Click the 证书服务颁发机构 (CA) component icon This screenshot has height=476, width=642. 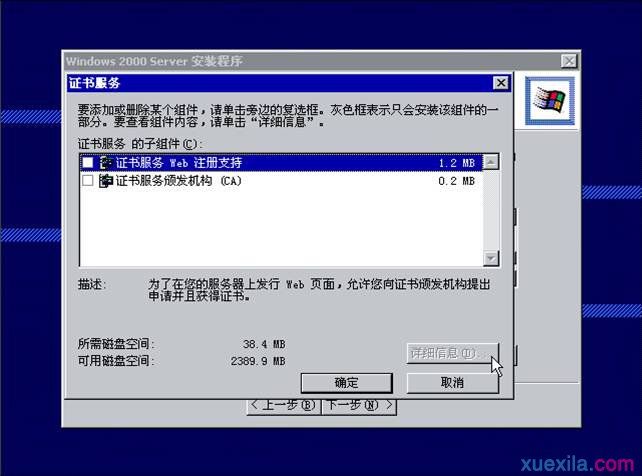(106, 181)
